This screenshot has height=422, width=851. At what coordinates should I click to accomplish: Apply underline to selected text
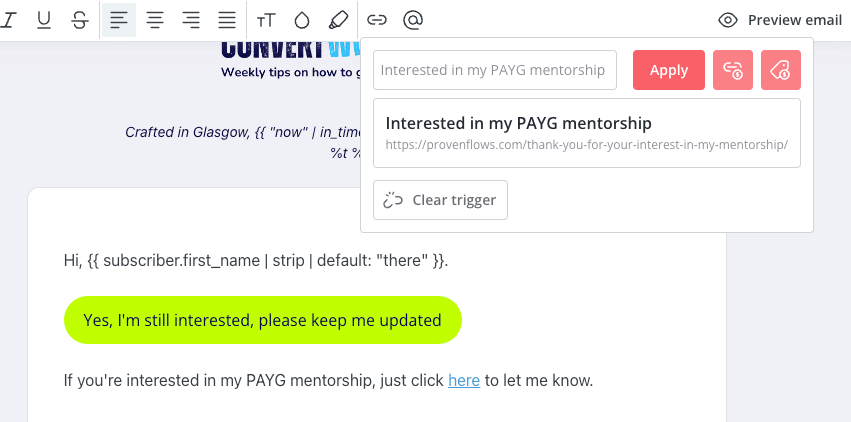click(44, 21)
